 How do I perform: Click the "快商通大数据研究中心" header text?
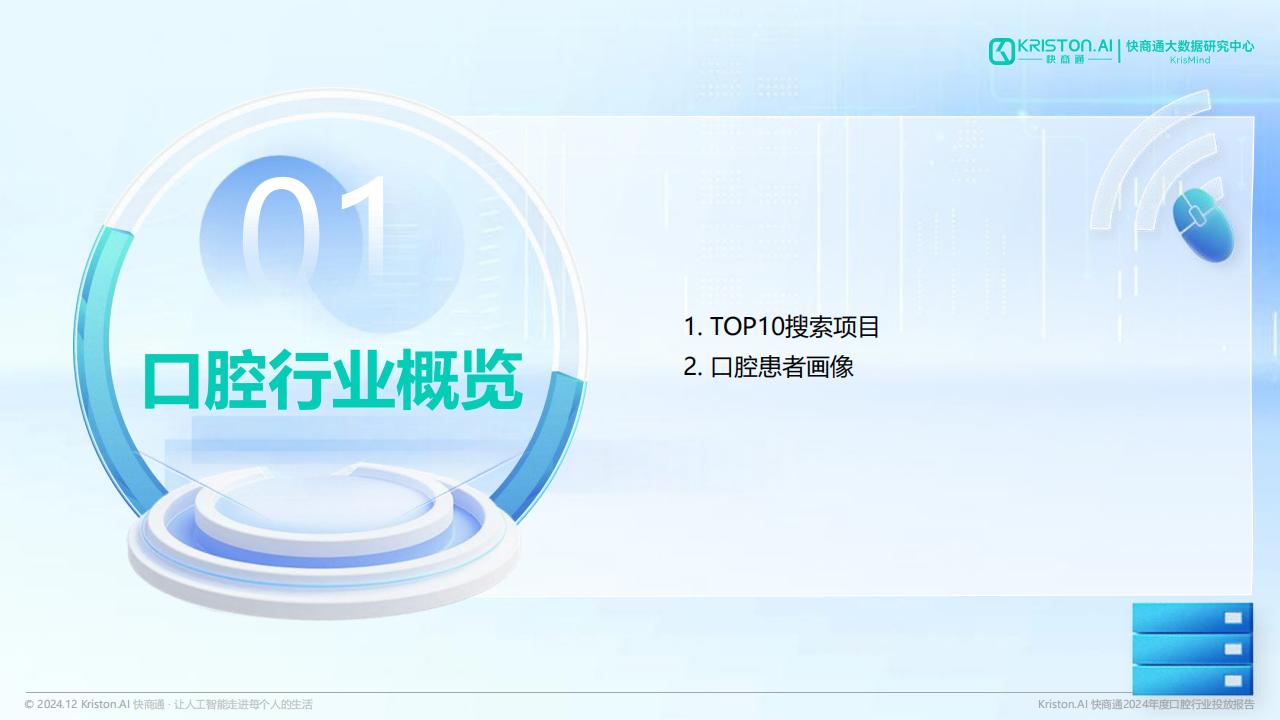coord(1190,46)
